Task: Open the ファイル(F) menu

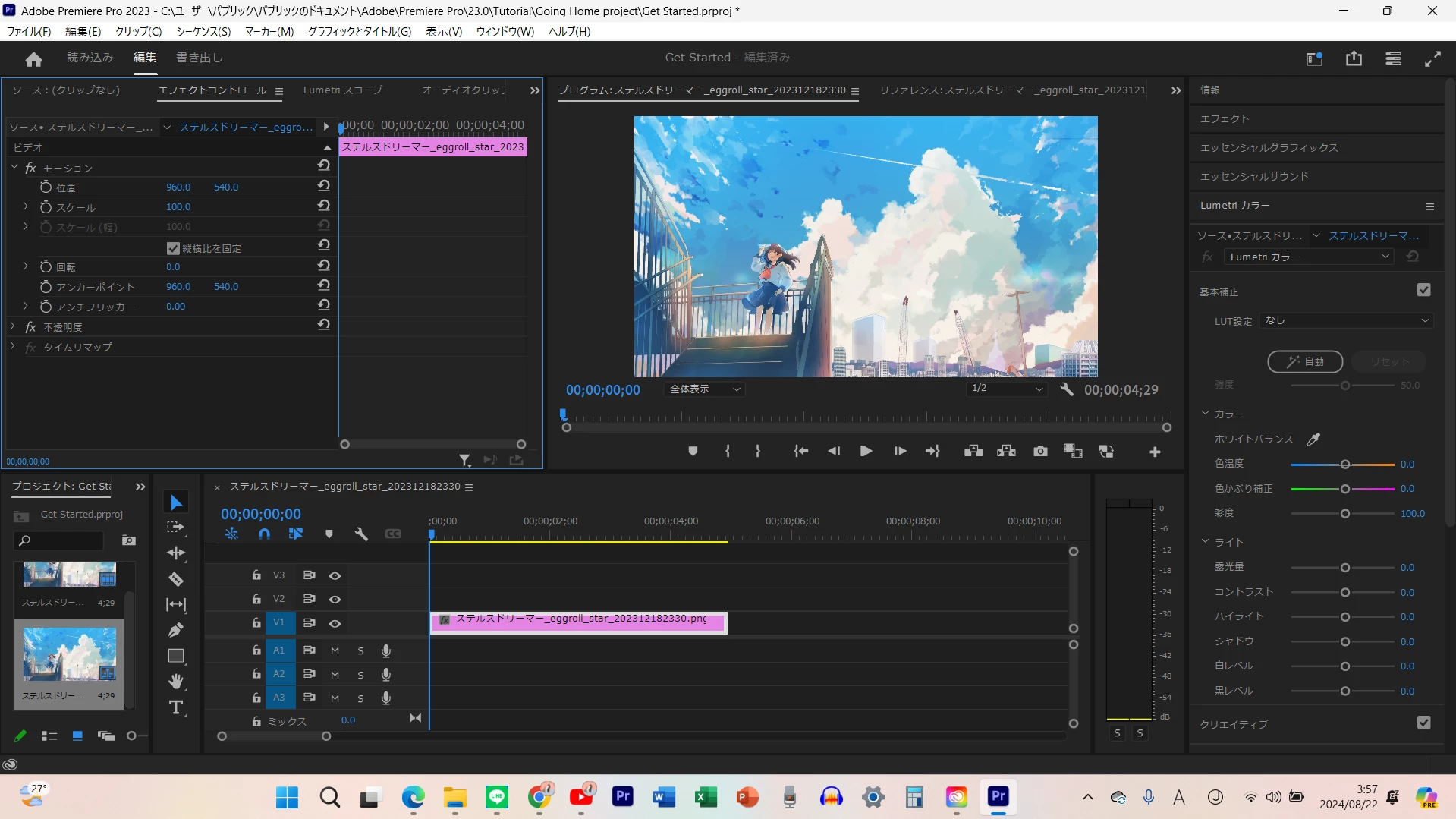Action: pos(29,32)
